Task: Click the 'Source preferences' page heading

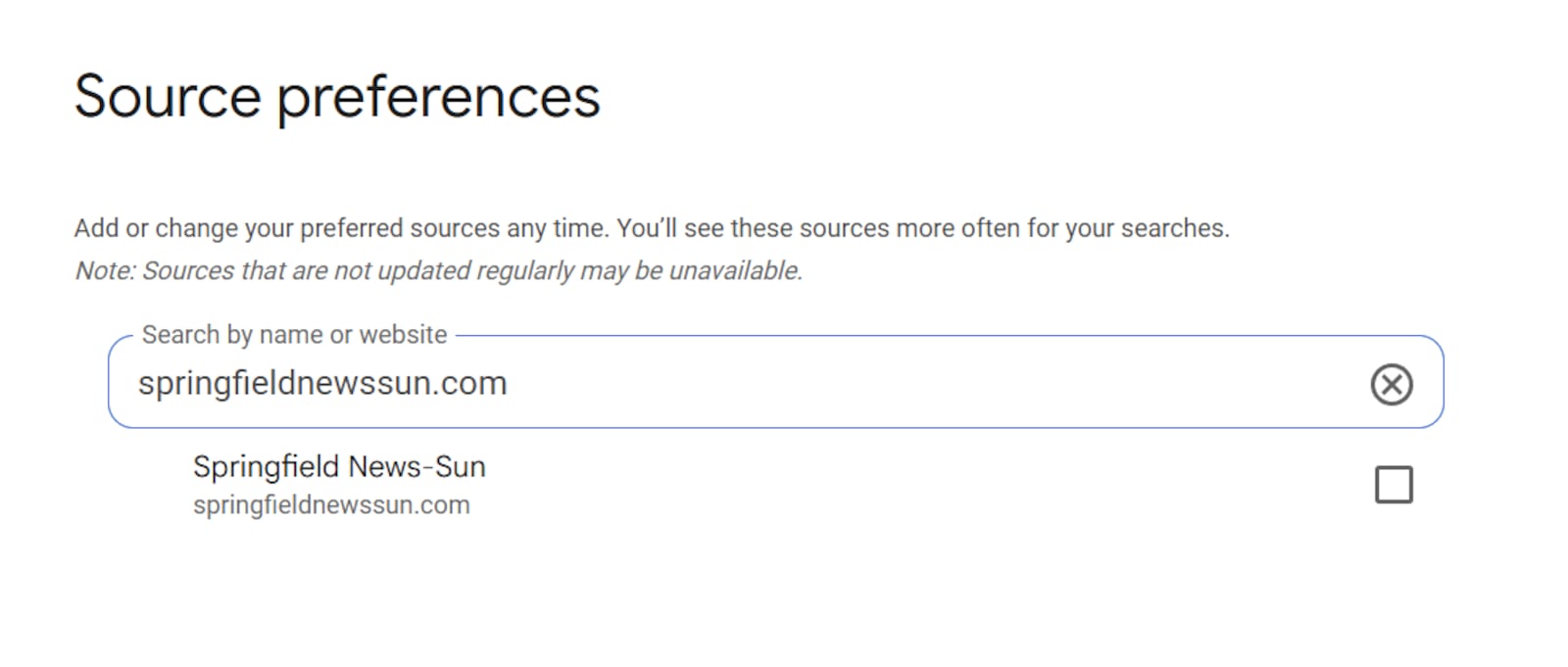Action: (337, 96)
